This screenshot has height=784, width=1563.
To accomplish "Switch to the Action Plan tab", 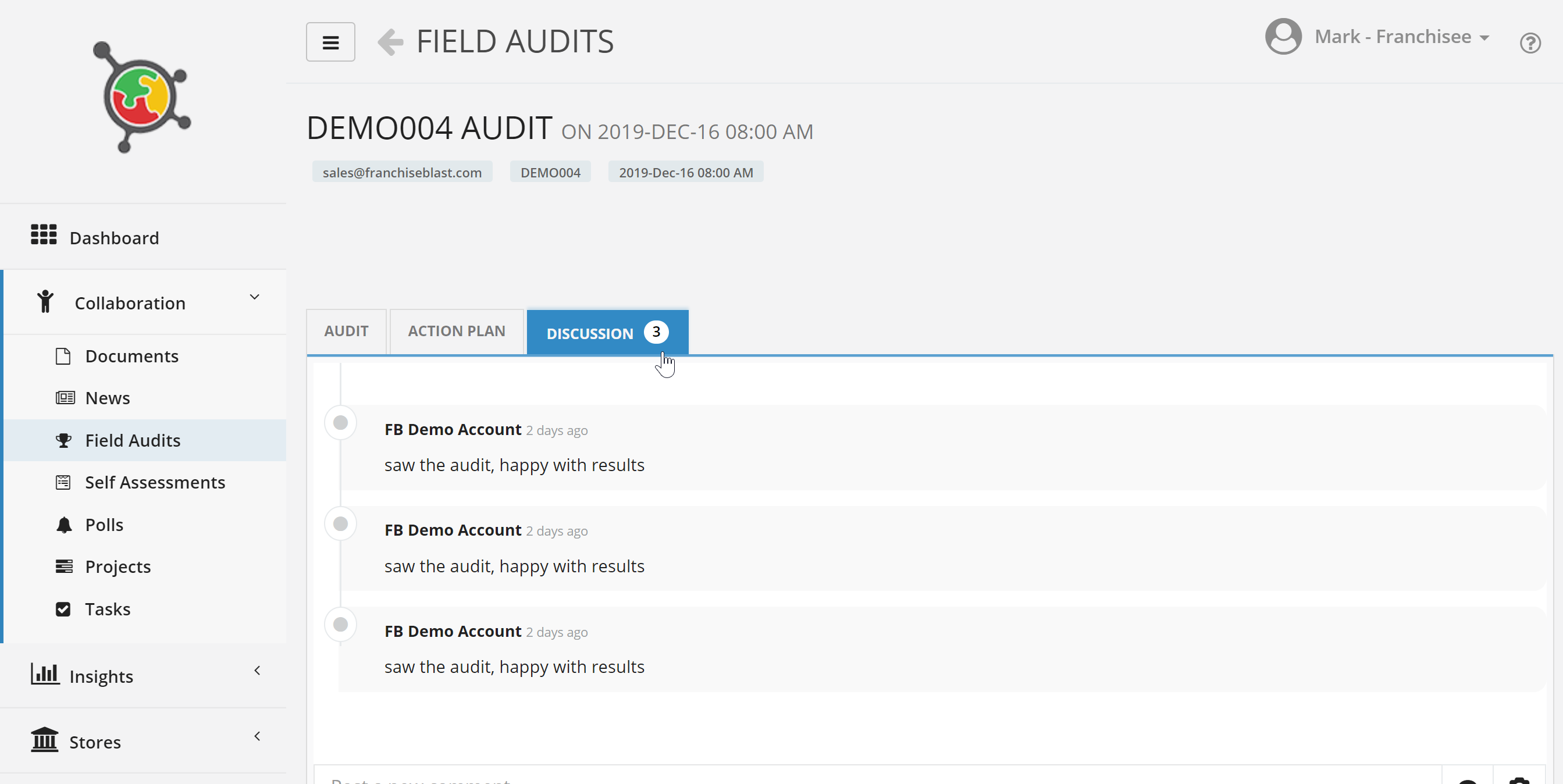I will click(x=456, y=332).
